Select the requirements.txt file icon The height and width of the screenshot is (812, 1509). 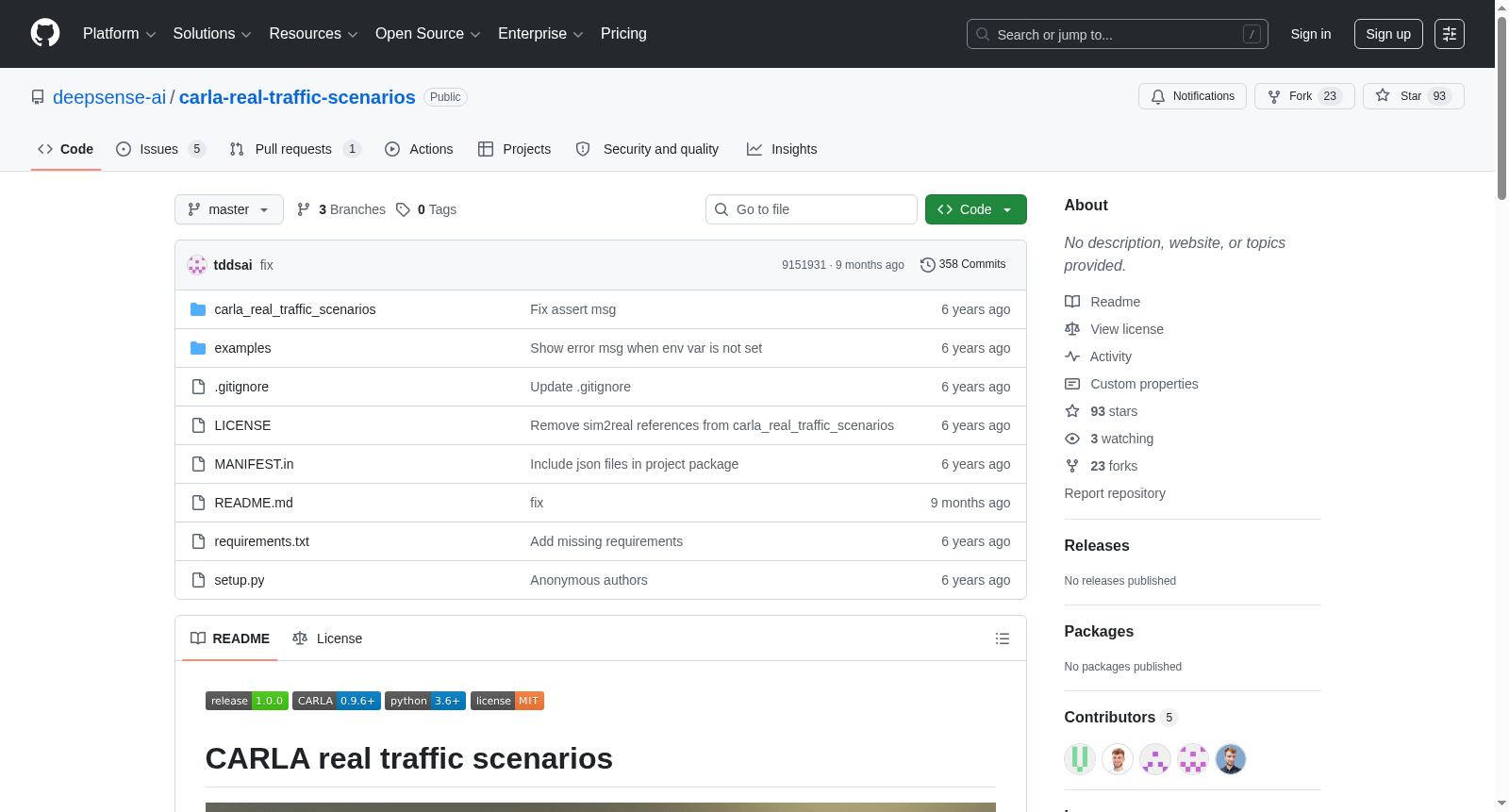point(198,541)
